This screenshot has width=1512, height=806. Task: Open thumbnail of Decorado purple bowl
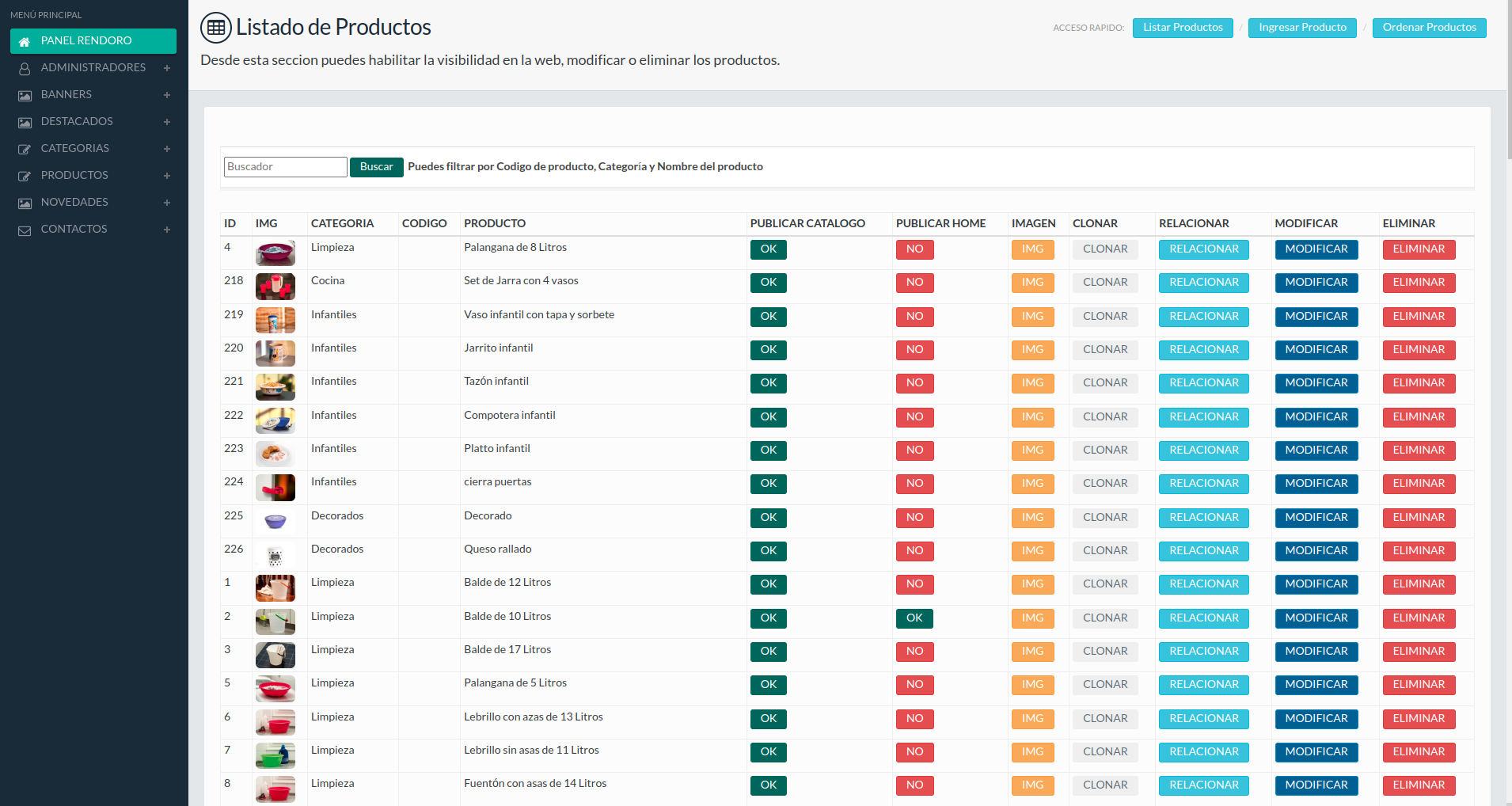(275, 522)
